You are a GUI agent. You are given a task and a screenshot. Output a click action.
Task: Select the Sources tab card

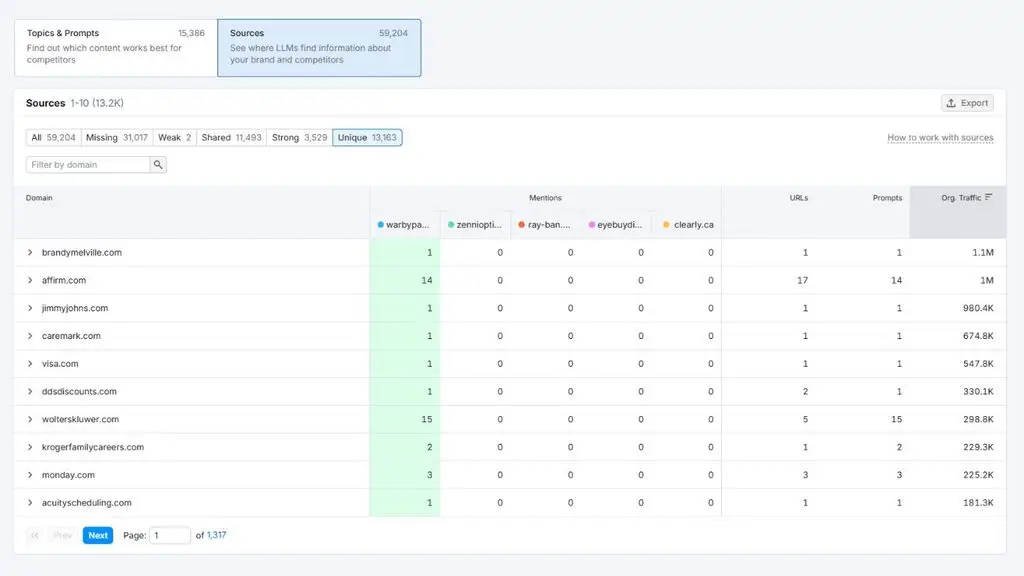pos(319,48)
